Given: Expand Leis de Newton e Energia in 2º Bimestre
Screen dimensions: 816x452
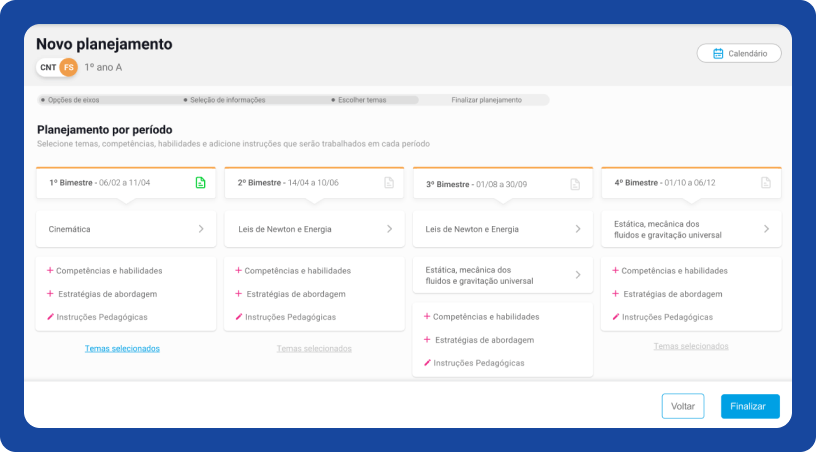Looking at the screenshot, I should coord(389,229).
